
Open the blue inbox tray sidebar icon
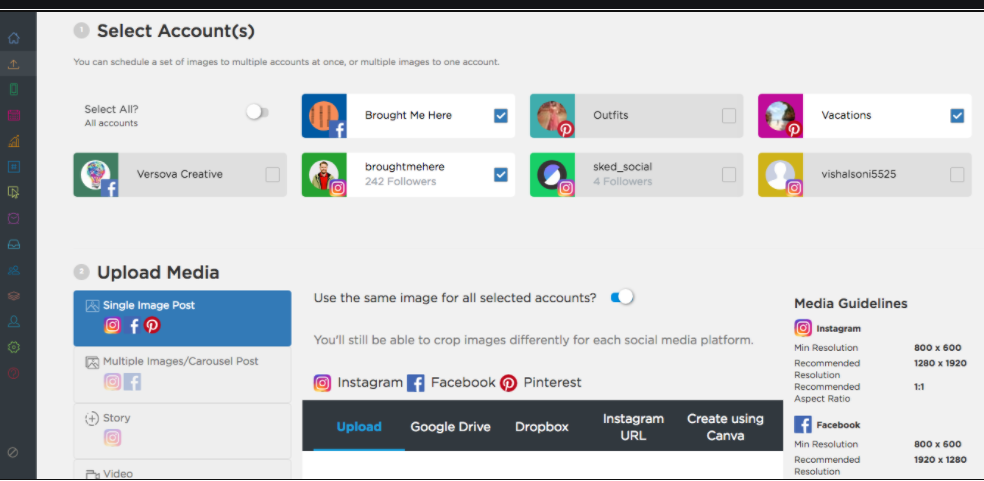(x=14, y=244)
